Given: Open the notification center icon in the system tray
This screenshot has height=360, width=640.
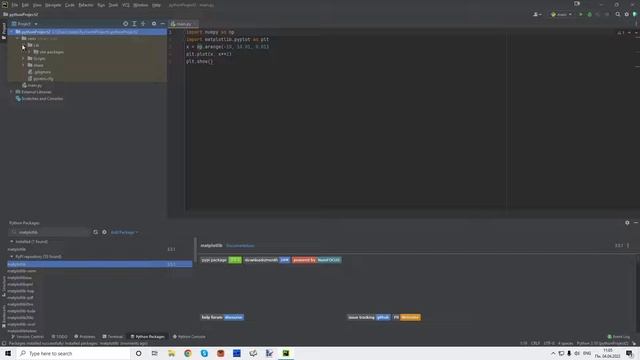Looking at the screenshot, I should [x=630, y=353].
